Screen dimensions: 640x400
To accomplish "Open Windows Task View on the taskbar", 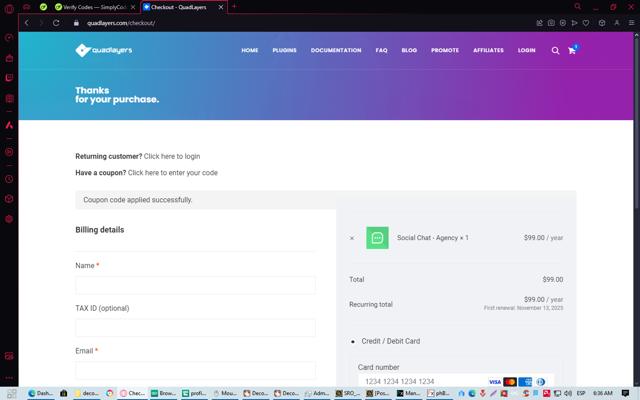I will (x=11, y=393).
